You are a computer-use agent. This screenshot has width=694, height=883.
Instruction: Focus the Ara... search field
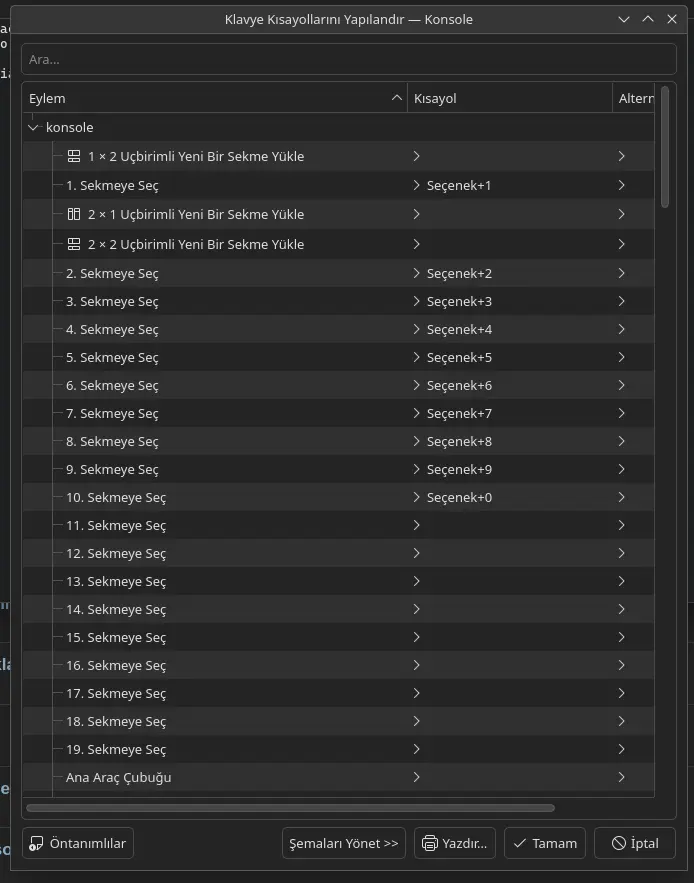pyautogui.click(x=349, y=59)
